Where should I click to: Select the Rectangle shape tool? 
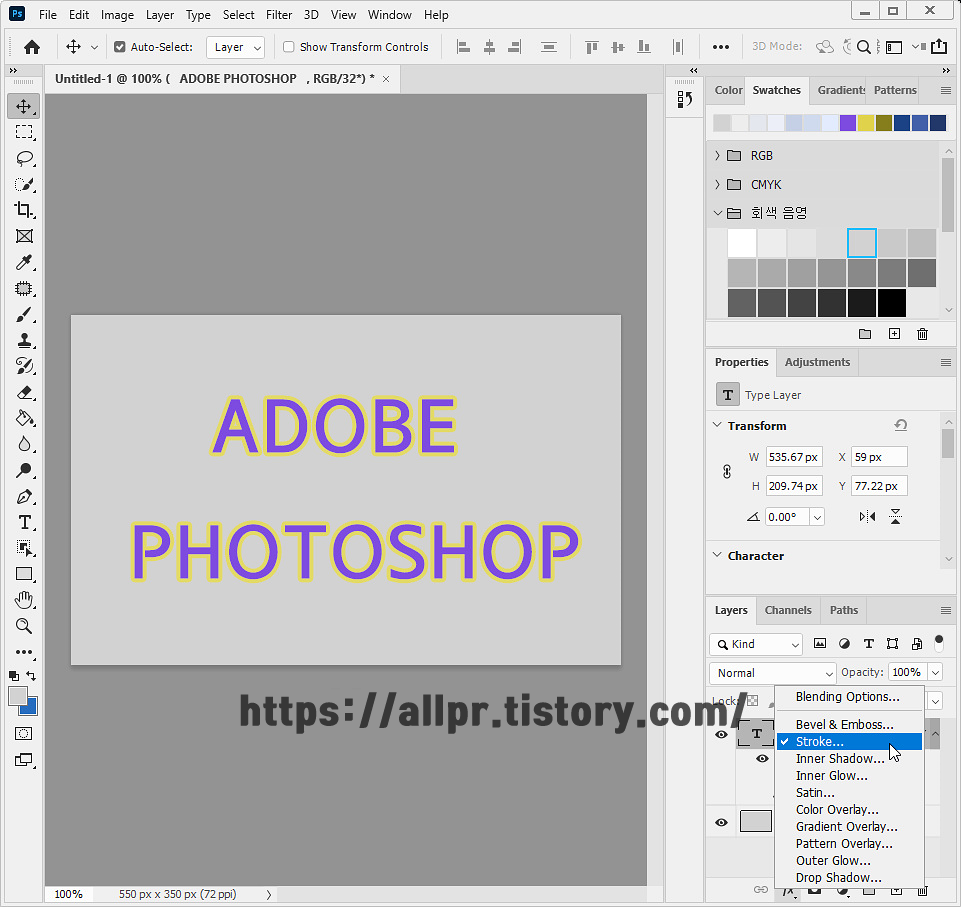24,574
